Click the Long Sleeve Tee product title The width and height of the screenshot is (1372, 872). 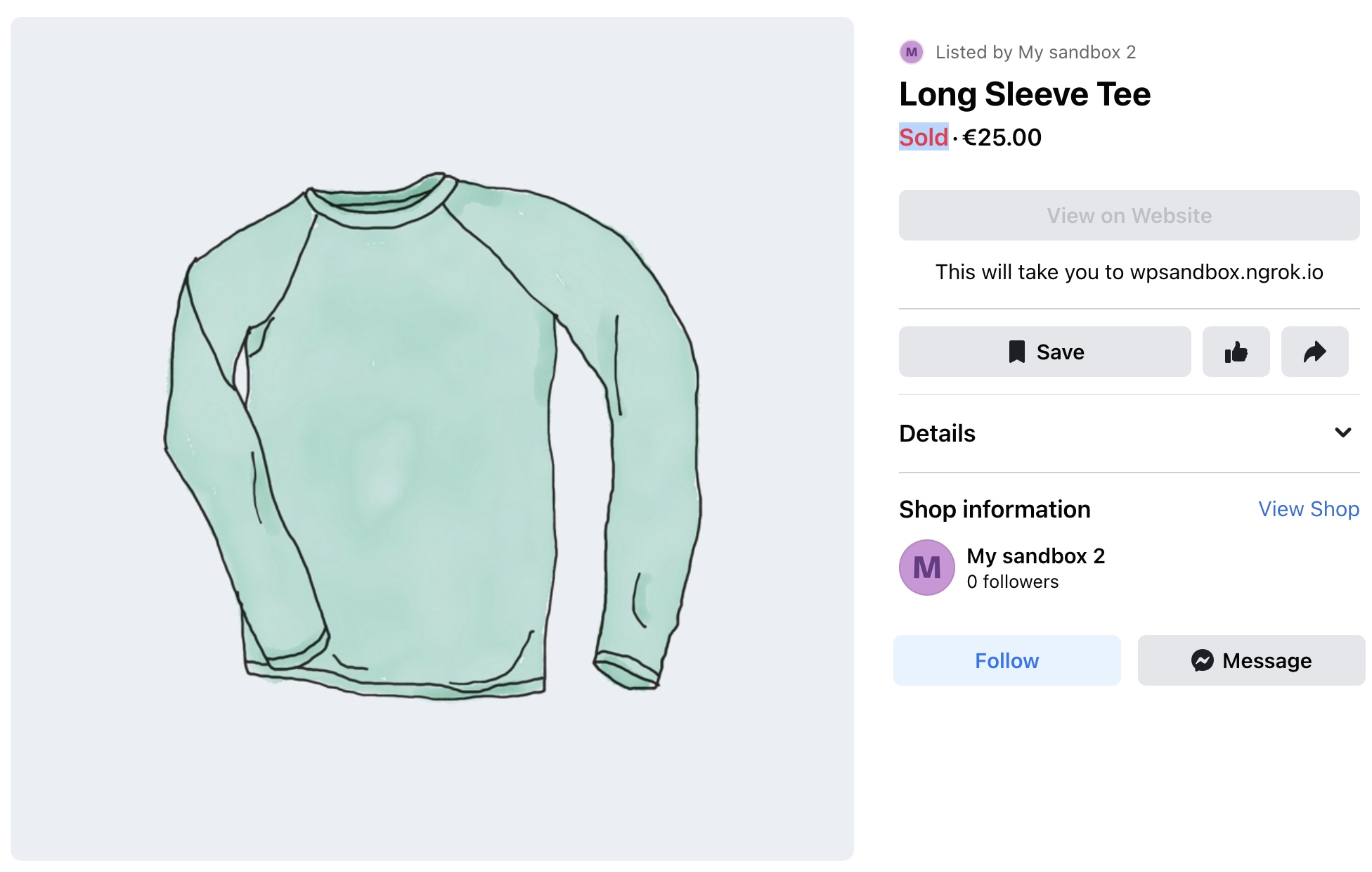pyautogui.click(x=1025, y=94)
